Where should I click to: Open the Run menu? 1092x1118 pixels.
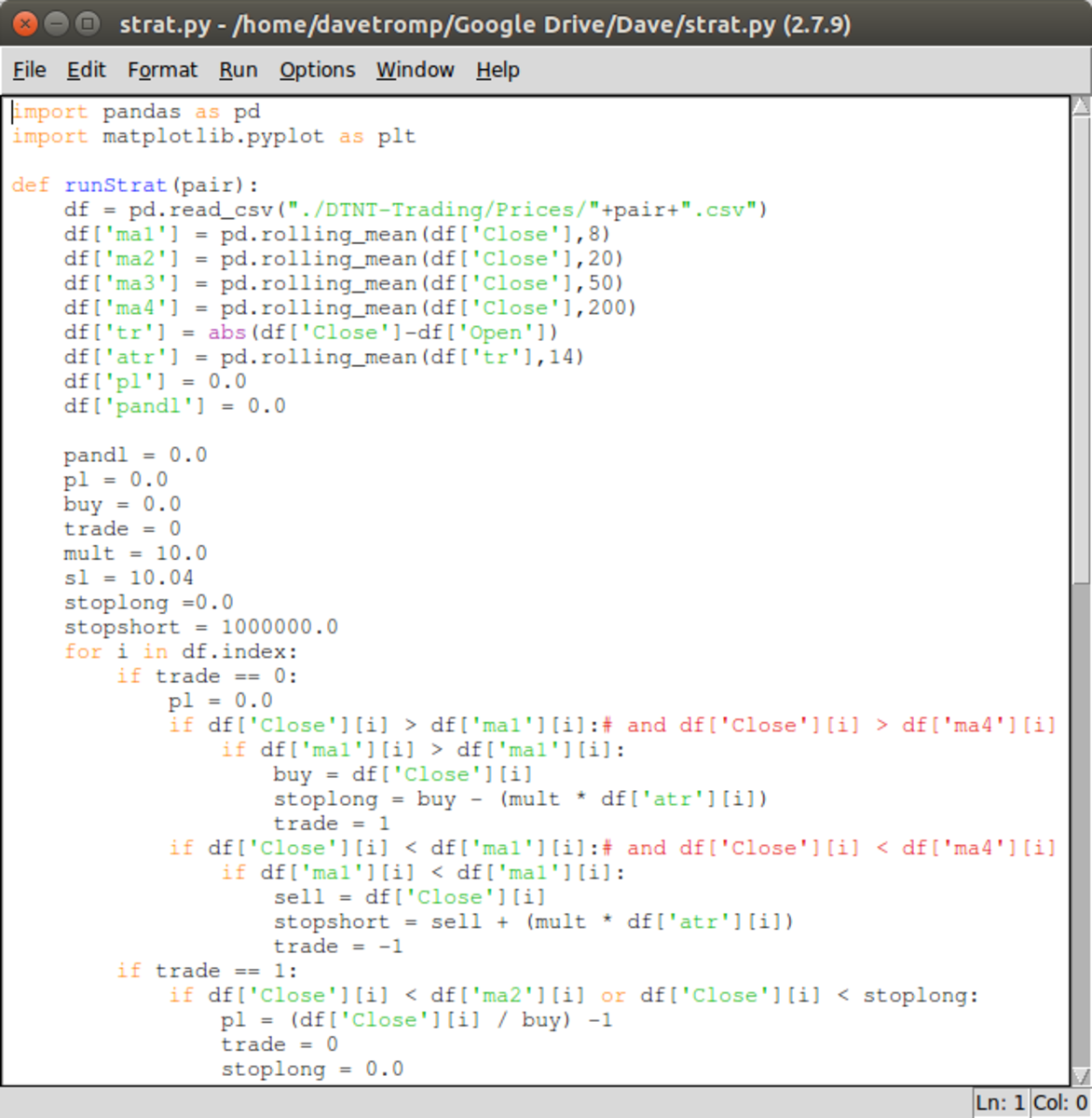pos(239,70)
